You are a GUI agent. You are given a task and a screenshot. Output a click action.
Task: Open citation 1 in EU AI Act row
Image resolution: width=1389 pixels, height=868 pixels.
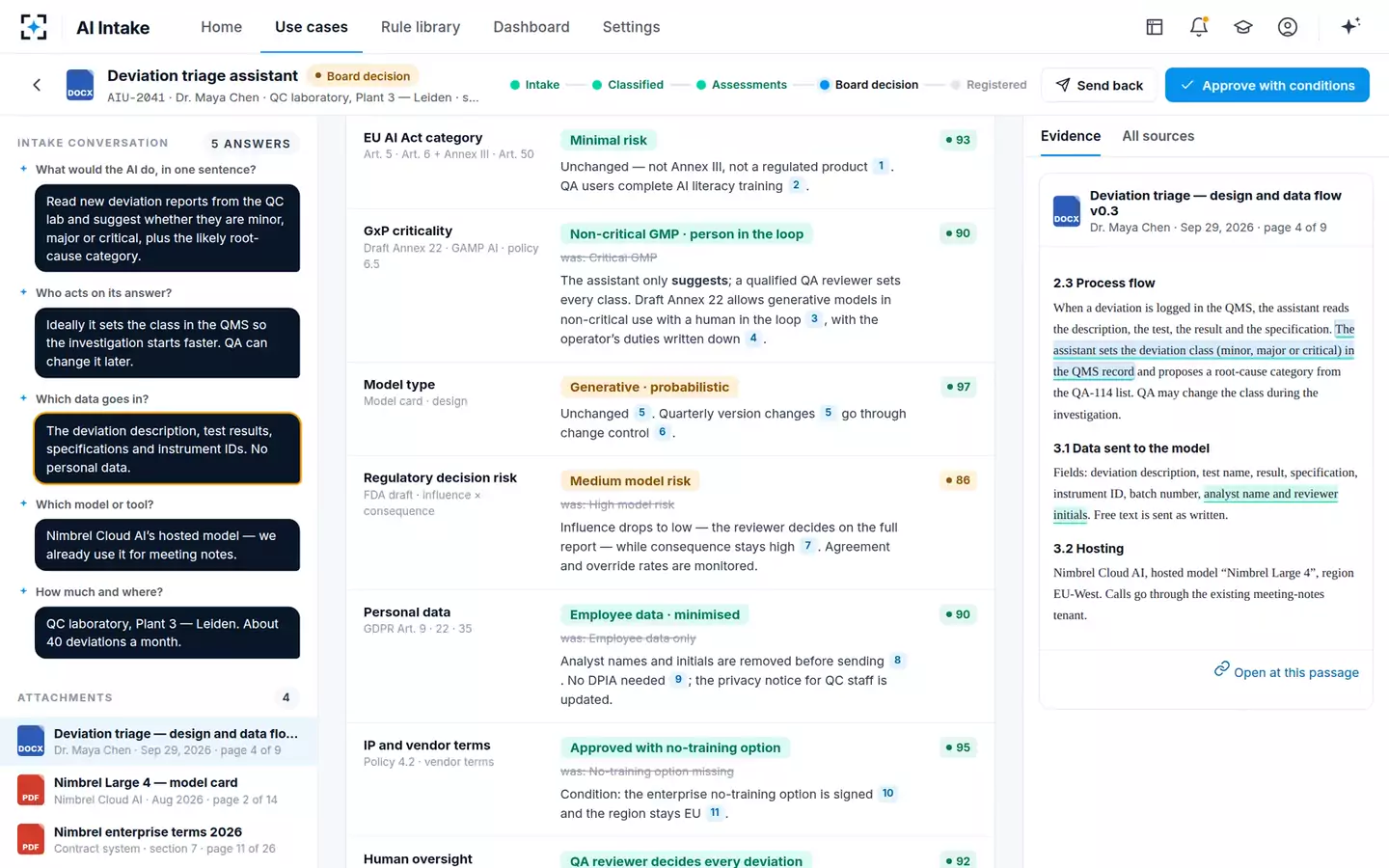point(881,166)
